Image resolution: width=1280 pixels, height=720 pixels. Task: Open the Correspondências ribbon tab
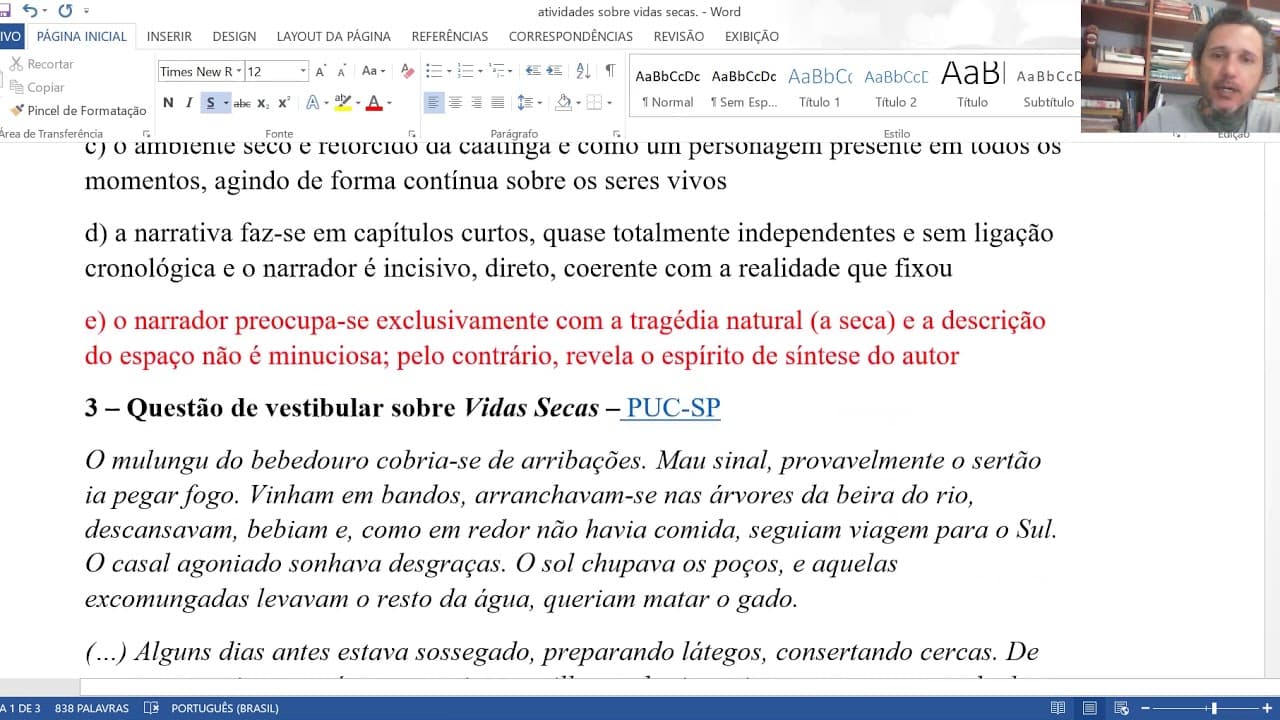click(x=571, y=36)
